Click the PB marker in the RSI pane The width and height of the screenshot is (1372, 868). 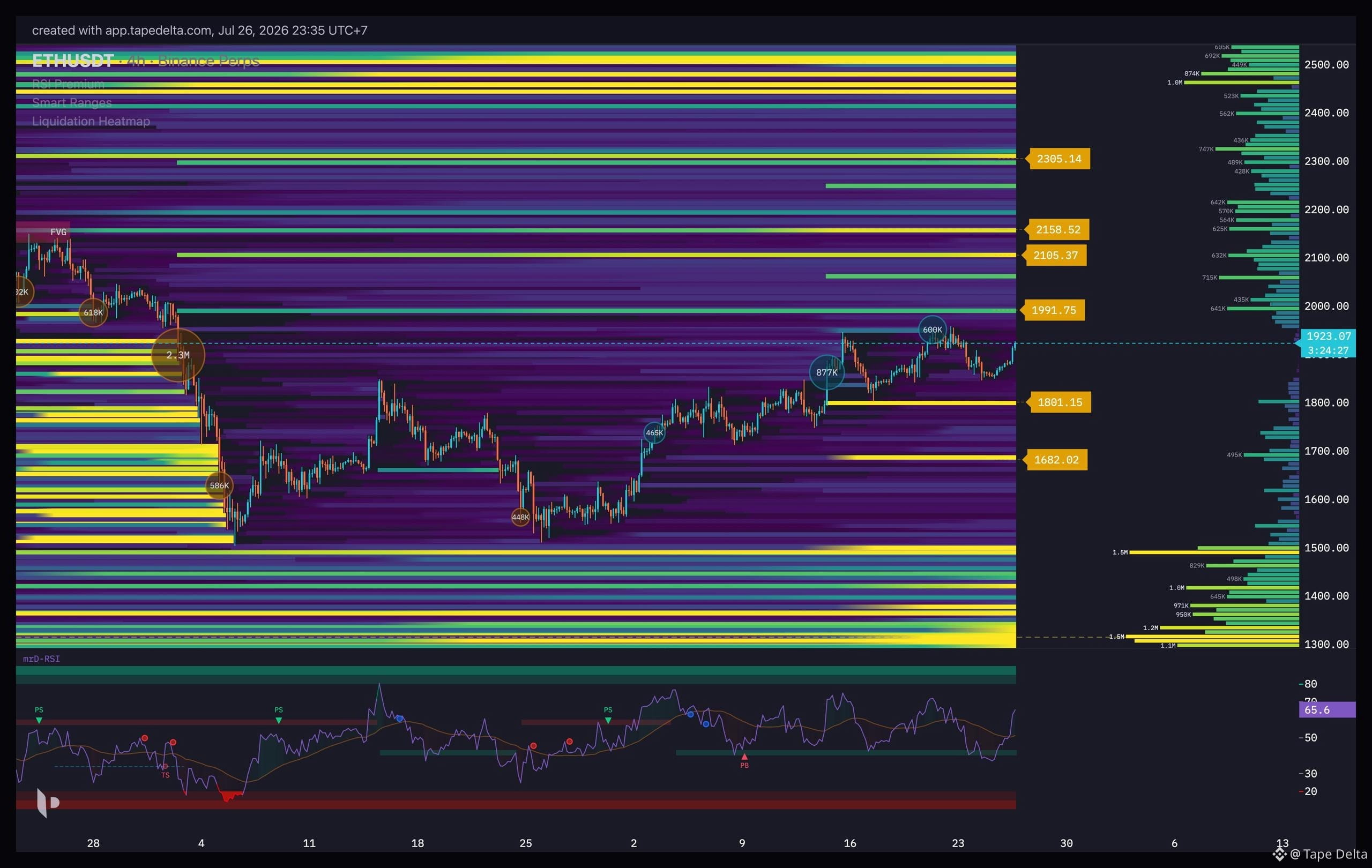coord(744,761)
